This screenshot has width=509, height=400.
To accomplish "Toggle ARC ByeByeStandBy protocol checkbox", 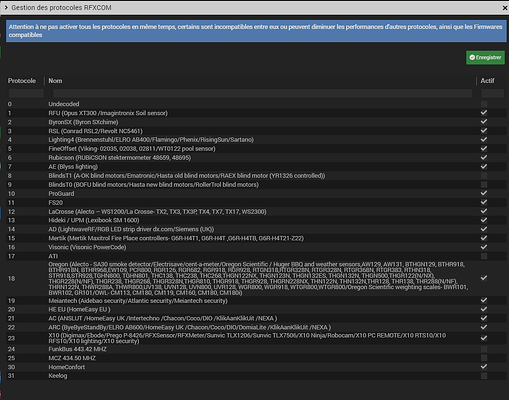I will pos(484,327).
